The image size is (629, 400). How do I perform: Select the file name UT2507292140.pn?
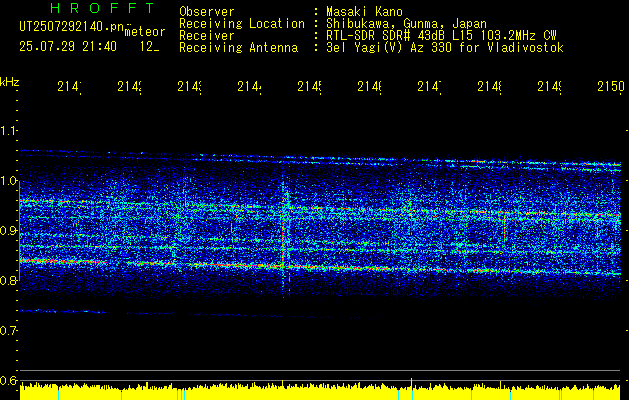72,27
